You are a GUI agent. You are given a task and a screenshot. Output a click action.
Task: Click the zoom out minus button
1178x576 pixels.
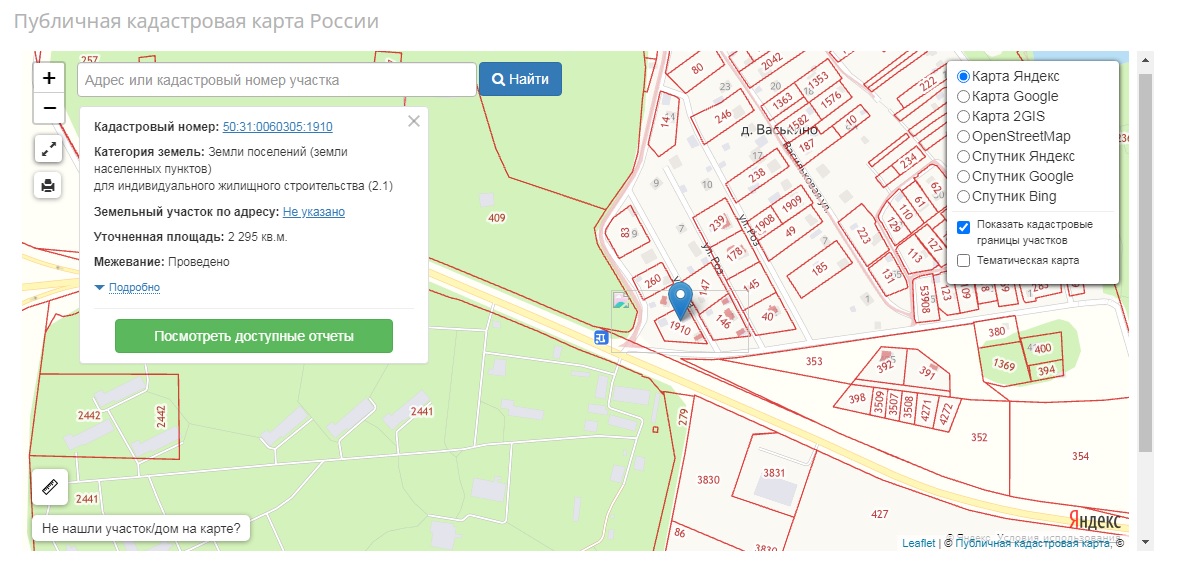tap(49, 108)
